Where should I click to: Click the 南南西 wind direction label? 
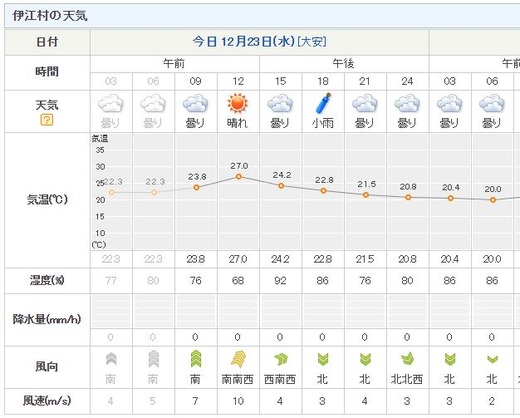[x=237, y=379]
